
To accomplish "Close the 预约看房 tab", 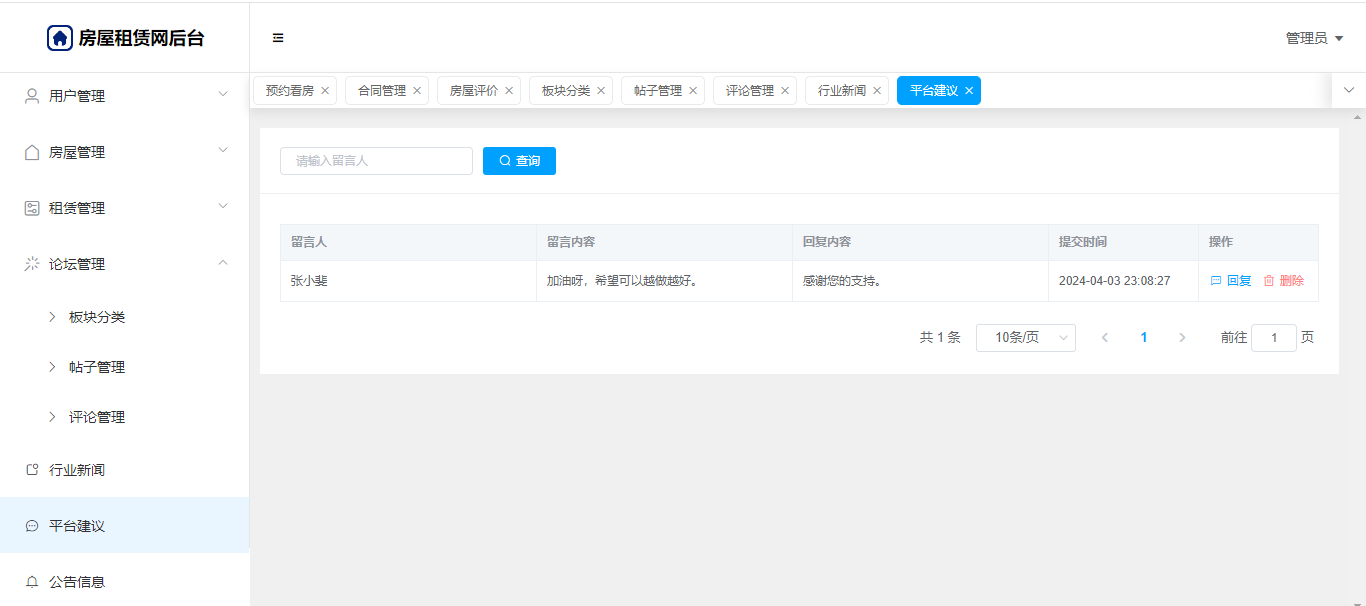I will click(x=325, y=91).
